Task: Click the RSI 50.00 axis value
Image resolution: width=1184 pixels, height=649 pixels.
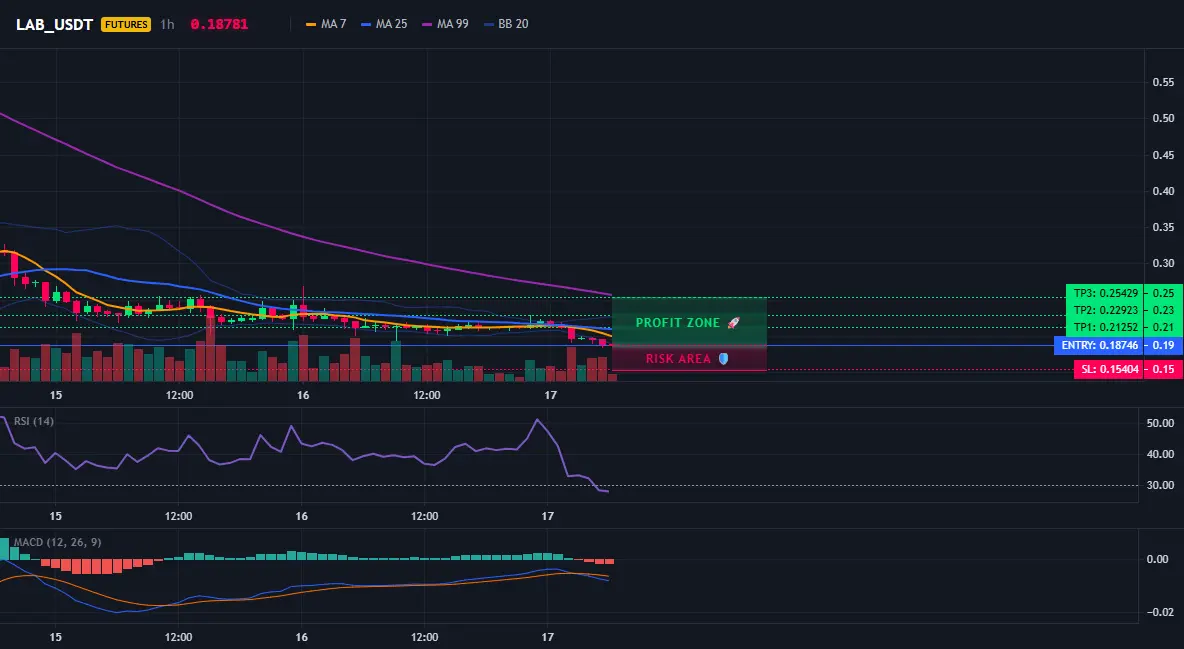Action: click(x=1160, y=423)
